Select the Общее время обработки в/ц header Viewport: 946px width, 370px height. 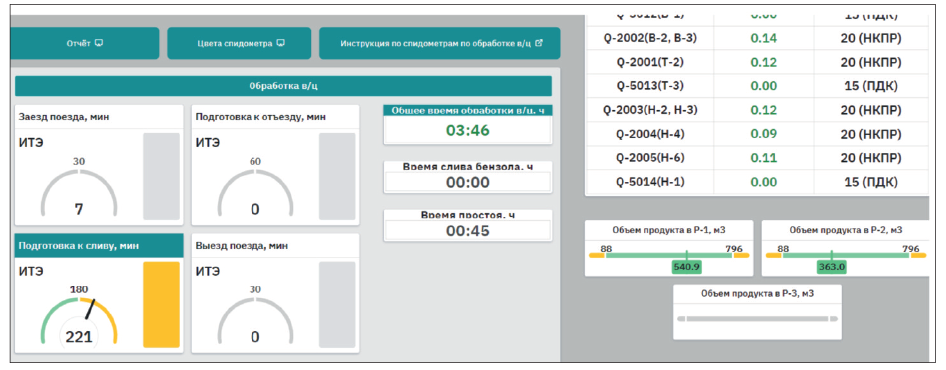coord(468,110)
